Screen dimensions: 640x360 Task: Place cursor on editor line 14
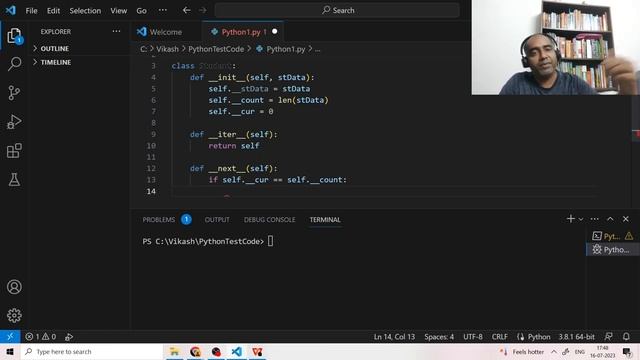coord(384,191)
